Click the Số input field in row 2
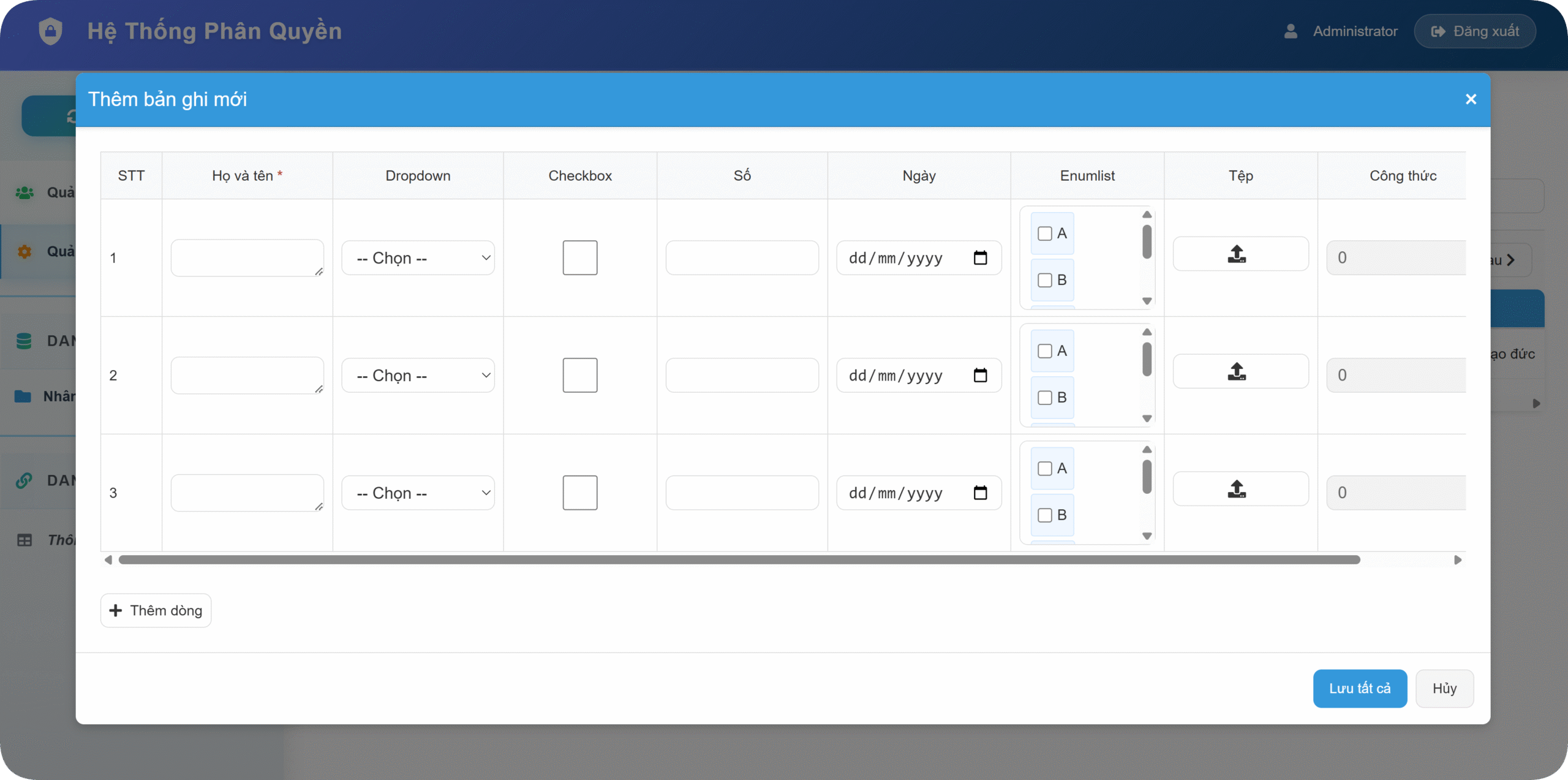Image resolution: width=1568 pixels, height=780 pixels. (x=742, y=376)
